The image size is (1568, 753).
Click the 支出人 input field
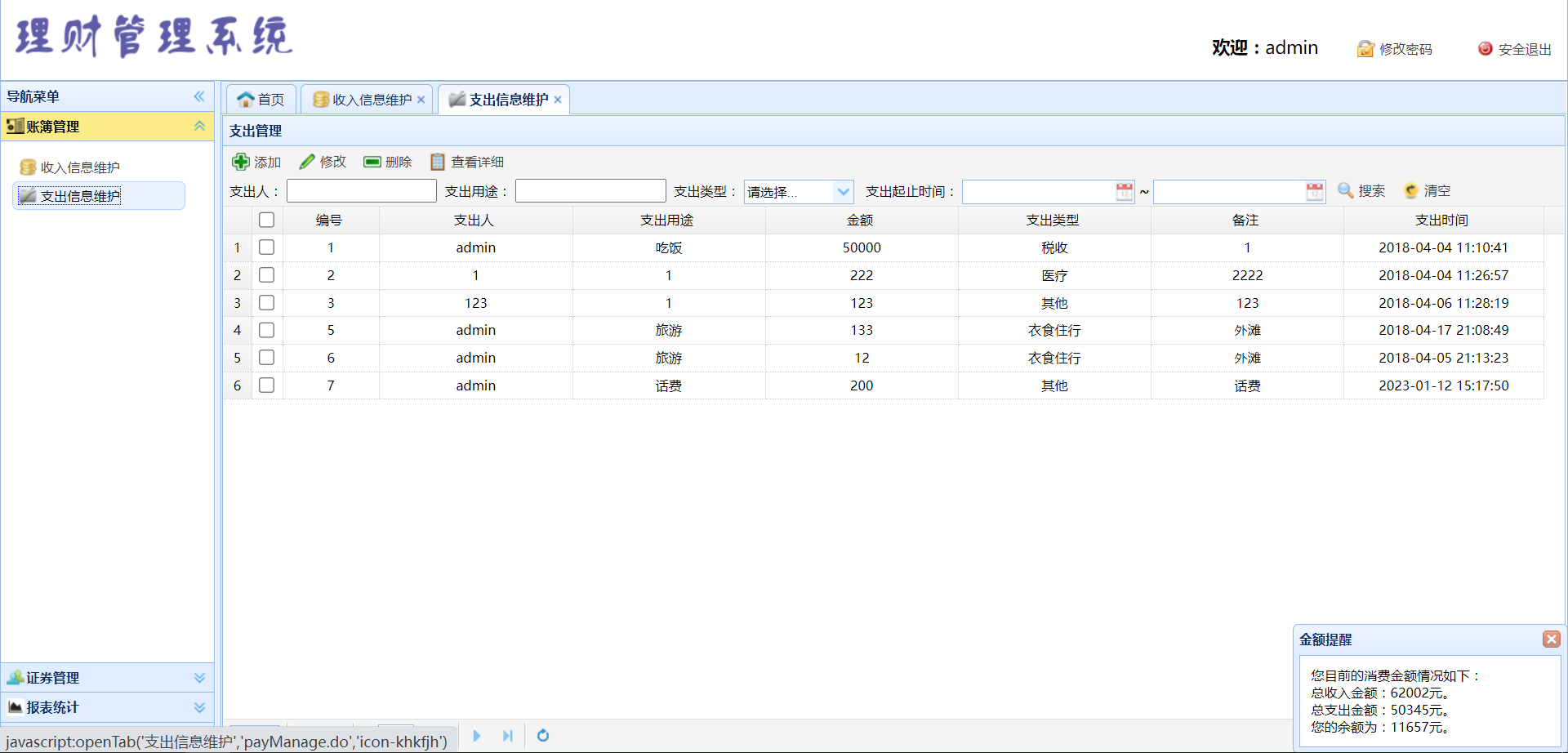[362, 191]
